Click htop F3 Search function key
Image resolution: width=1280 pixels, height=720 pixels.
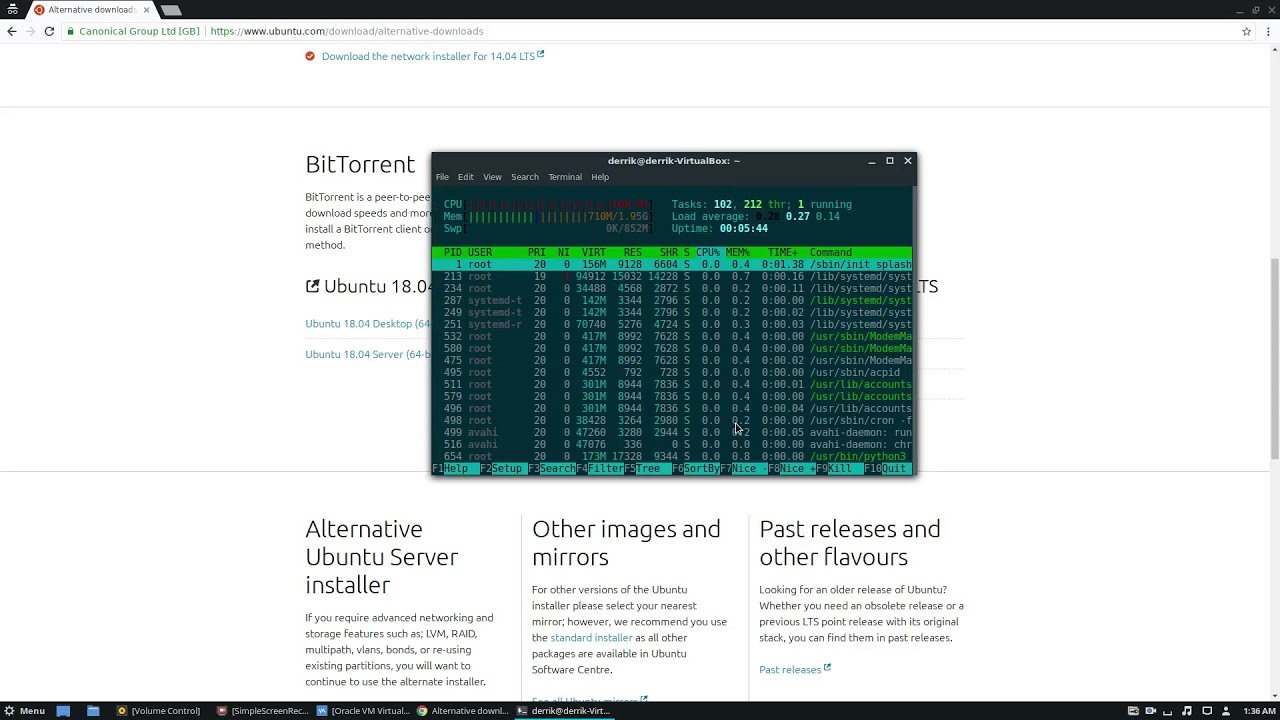(x=552, y=469)
